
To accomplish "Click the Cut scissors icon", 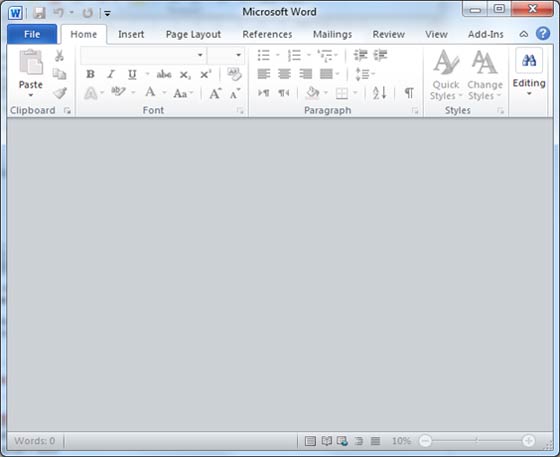I will click(59, 56).
